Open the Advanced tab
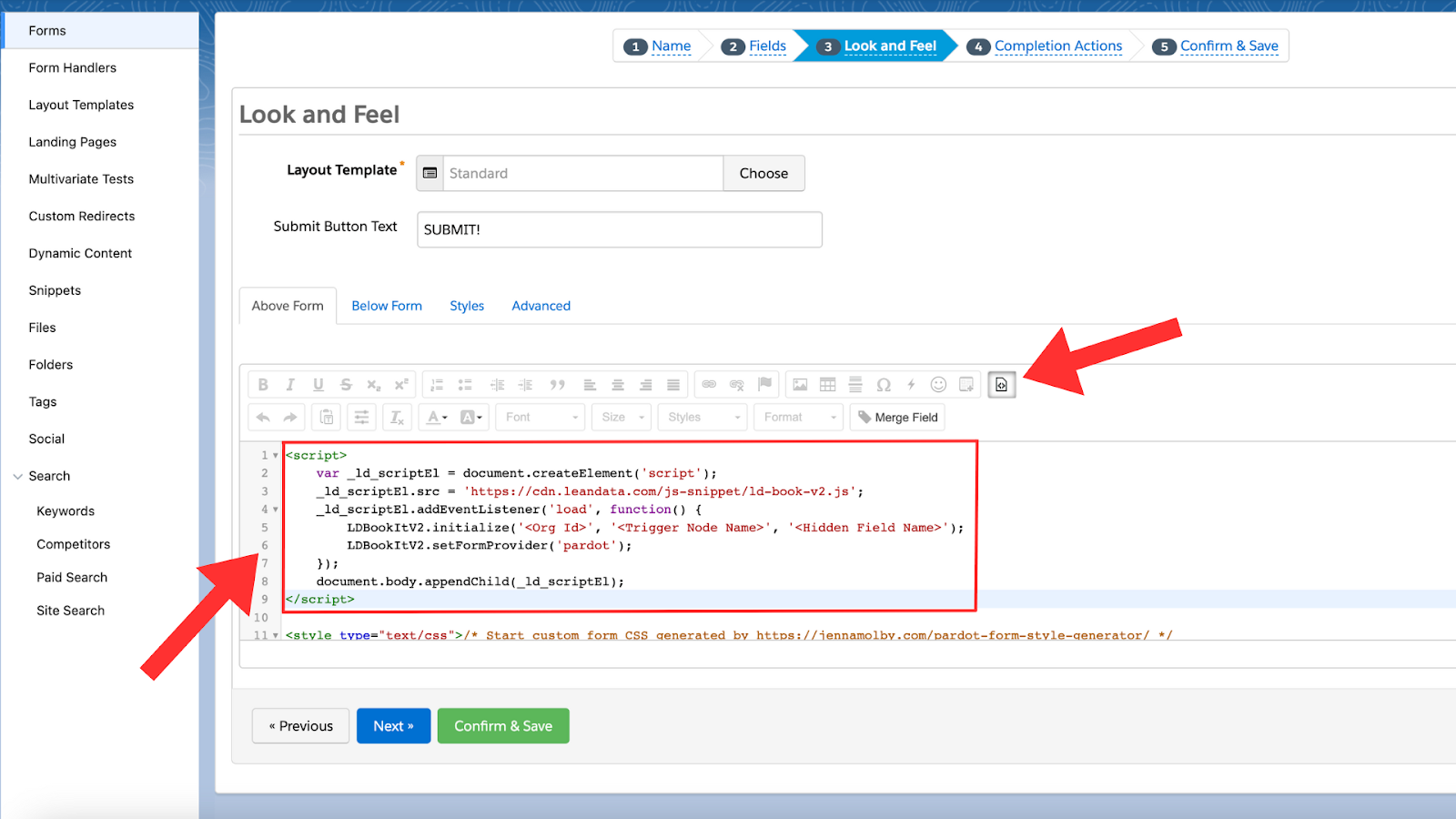 pyautogui.click(x=541, y=306)
